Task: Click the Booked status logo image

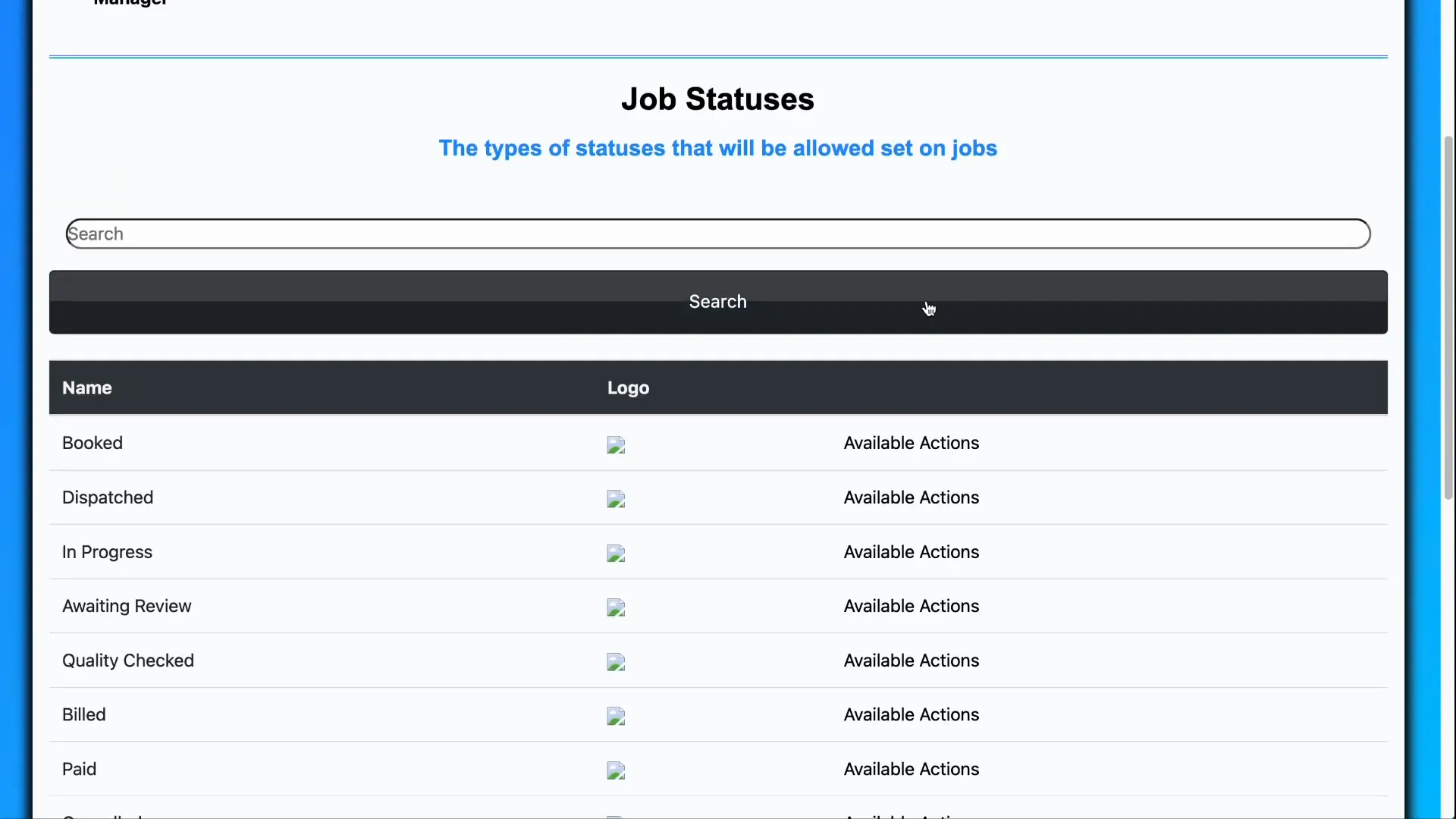Action: pyautogui.click(x=616, y=444)
